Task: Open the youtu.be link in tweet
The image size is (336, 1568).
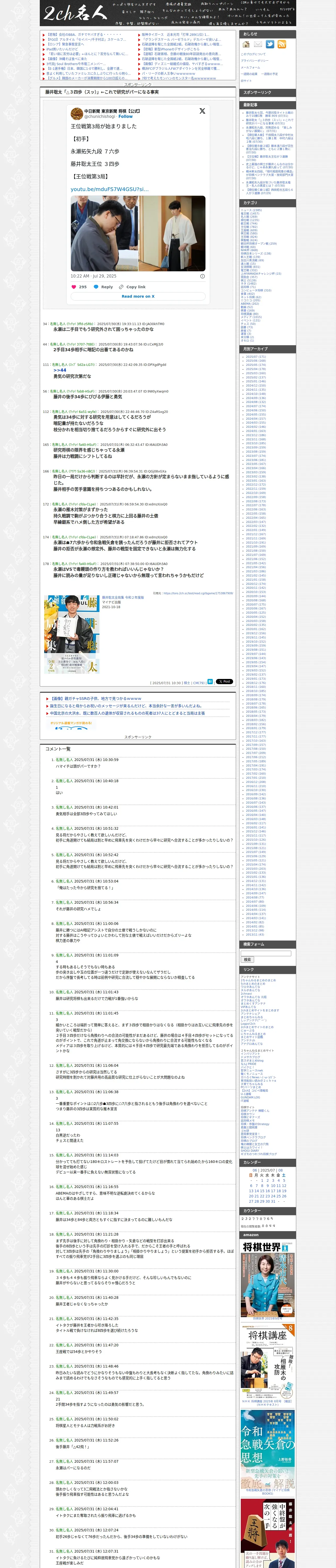Action: pyautogui.click(x=109, y=189)
